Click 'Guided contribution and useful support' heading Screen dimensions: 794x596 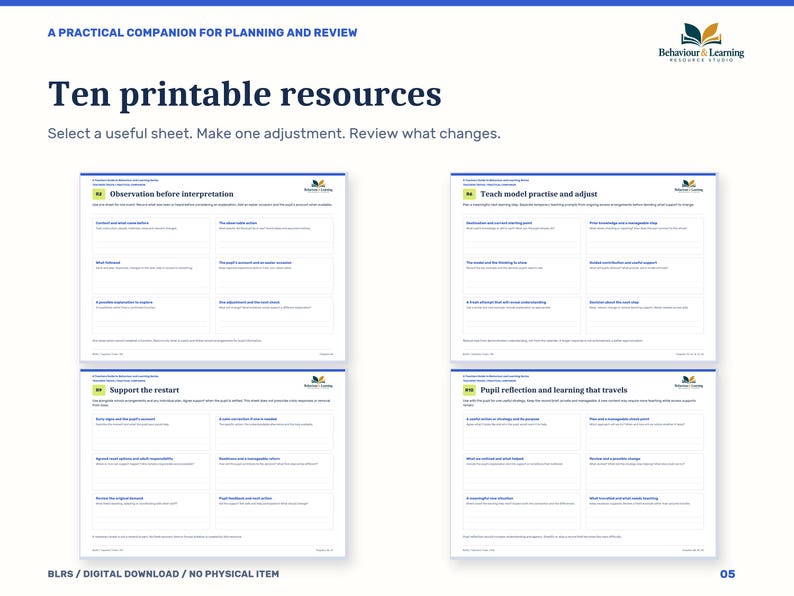pyautogui.click(x=623, y=263)
